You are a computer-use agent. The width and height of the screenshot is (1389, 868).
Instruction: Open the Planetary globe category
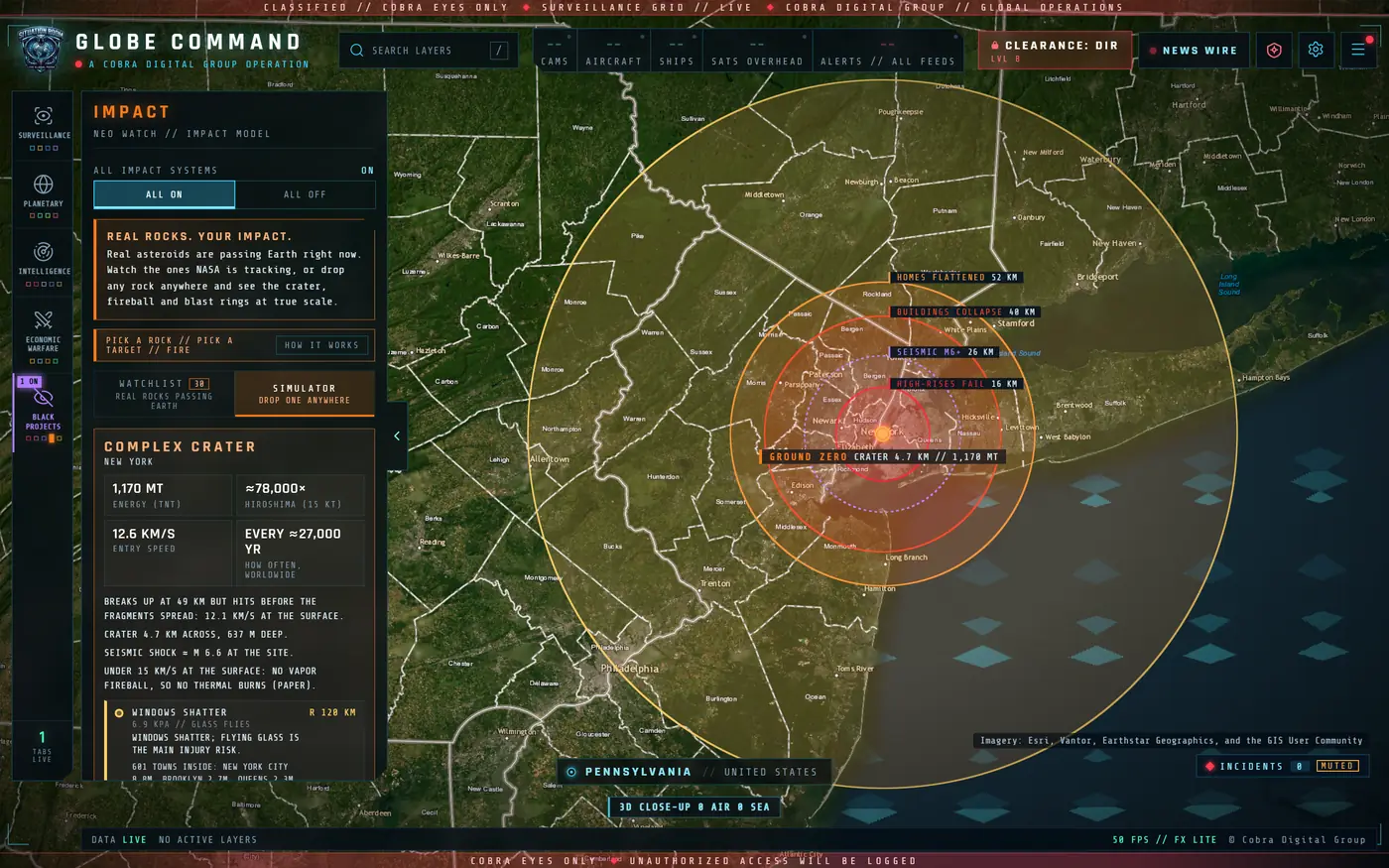click(x=44, y=194)
